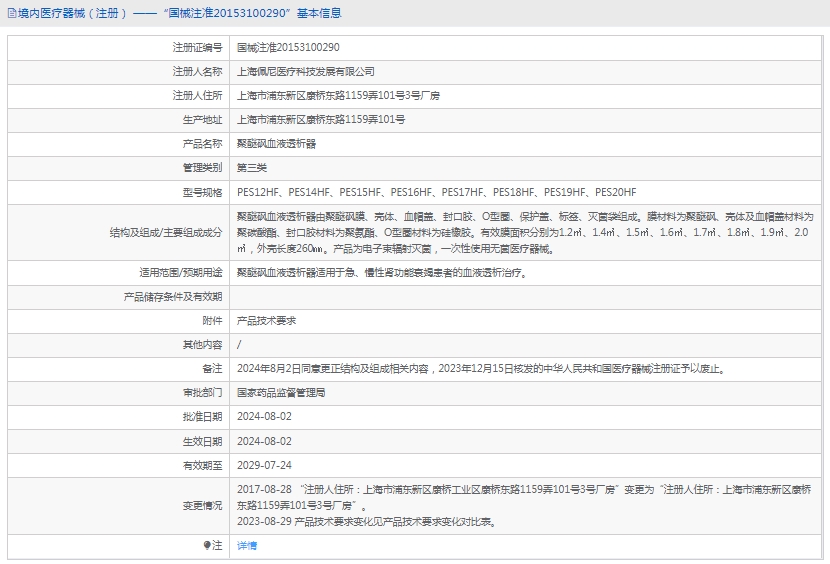
Task: Open the 详情 link in the note row
Action: click(x=247, y=545)
